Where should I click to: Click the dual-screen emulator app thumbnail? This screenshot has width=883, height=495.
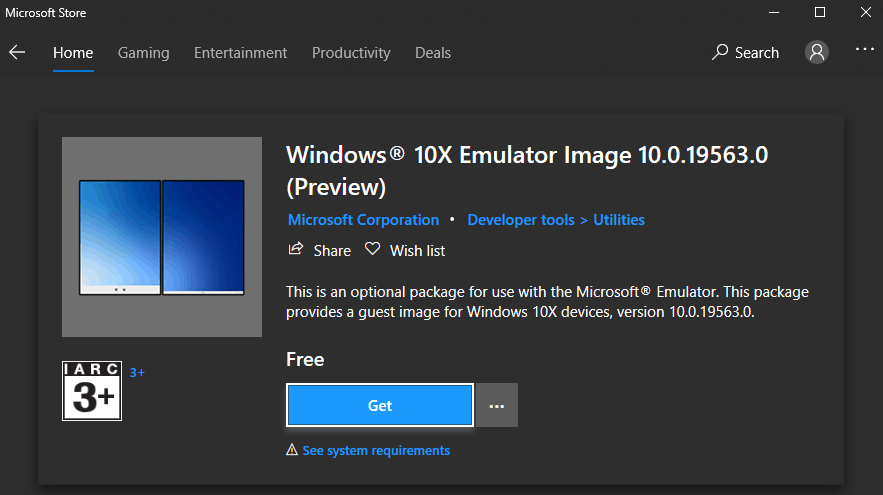point(162,237)
